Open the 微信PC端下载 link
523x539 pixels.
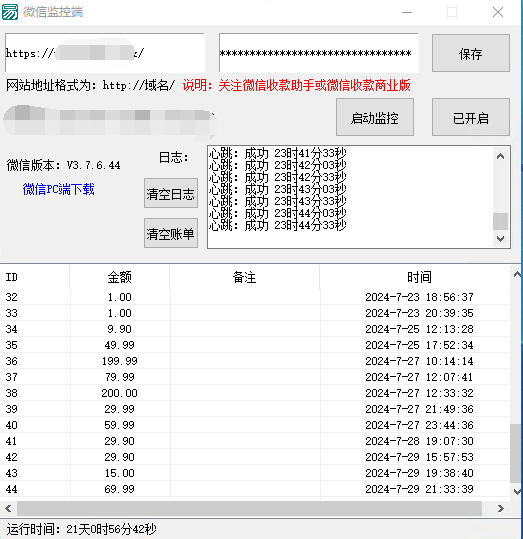[58, 189]
